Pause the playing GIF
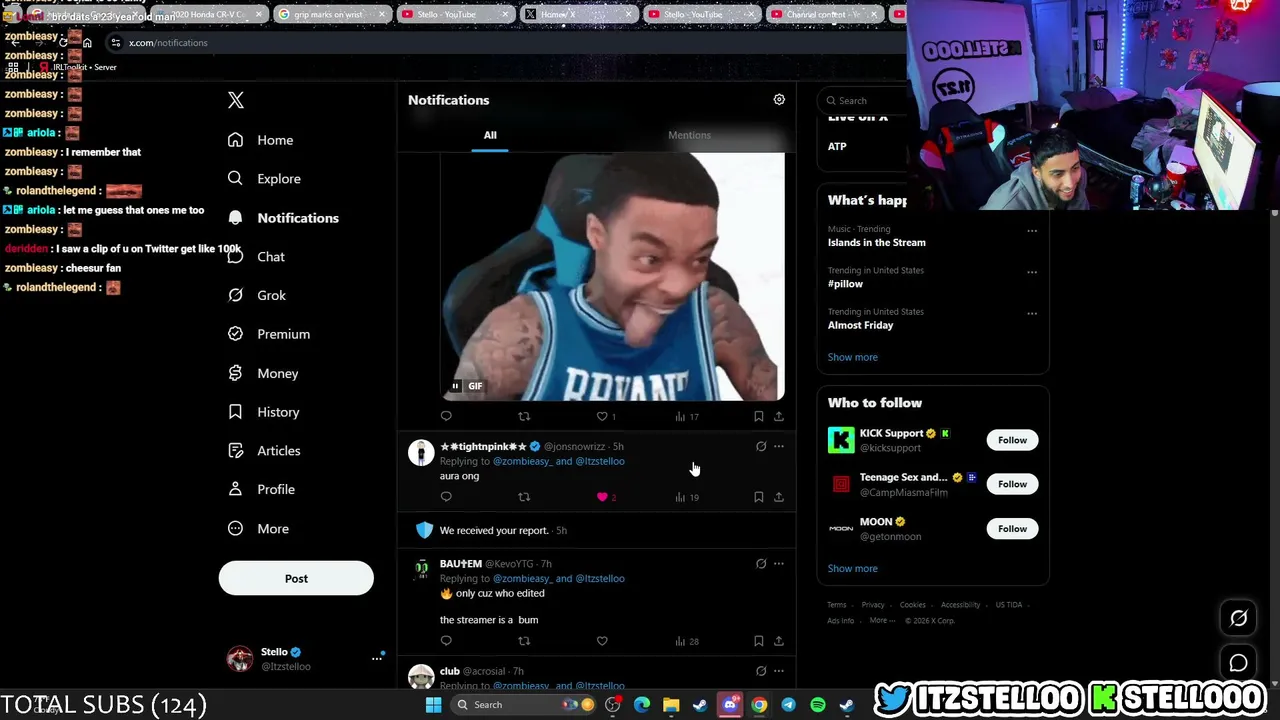Image resolution: width=1280 pixels, height=720 pixels. click(455, 386)
